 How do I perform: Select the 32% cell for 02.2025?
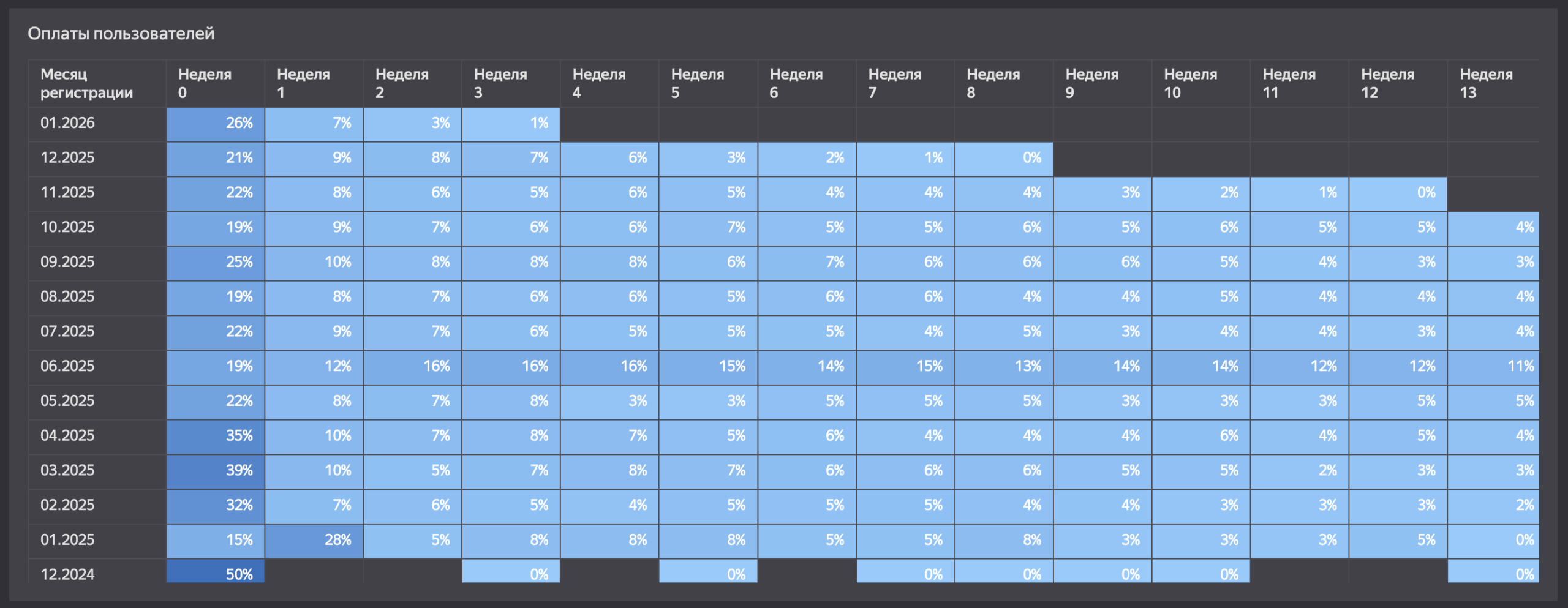(x=216, y=505)
